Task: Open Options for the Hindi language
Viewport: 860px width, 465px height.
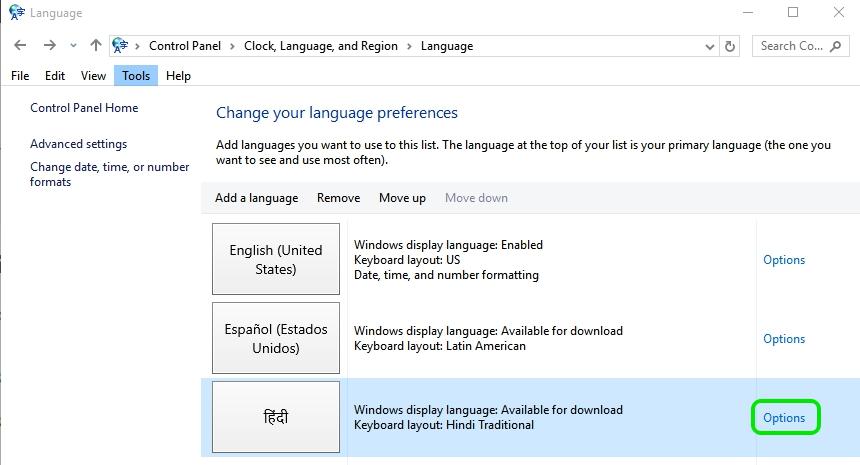Action: pos(784,418)
